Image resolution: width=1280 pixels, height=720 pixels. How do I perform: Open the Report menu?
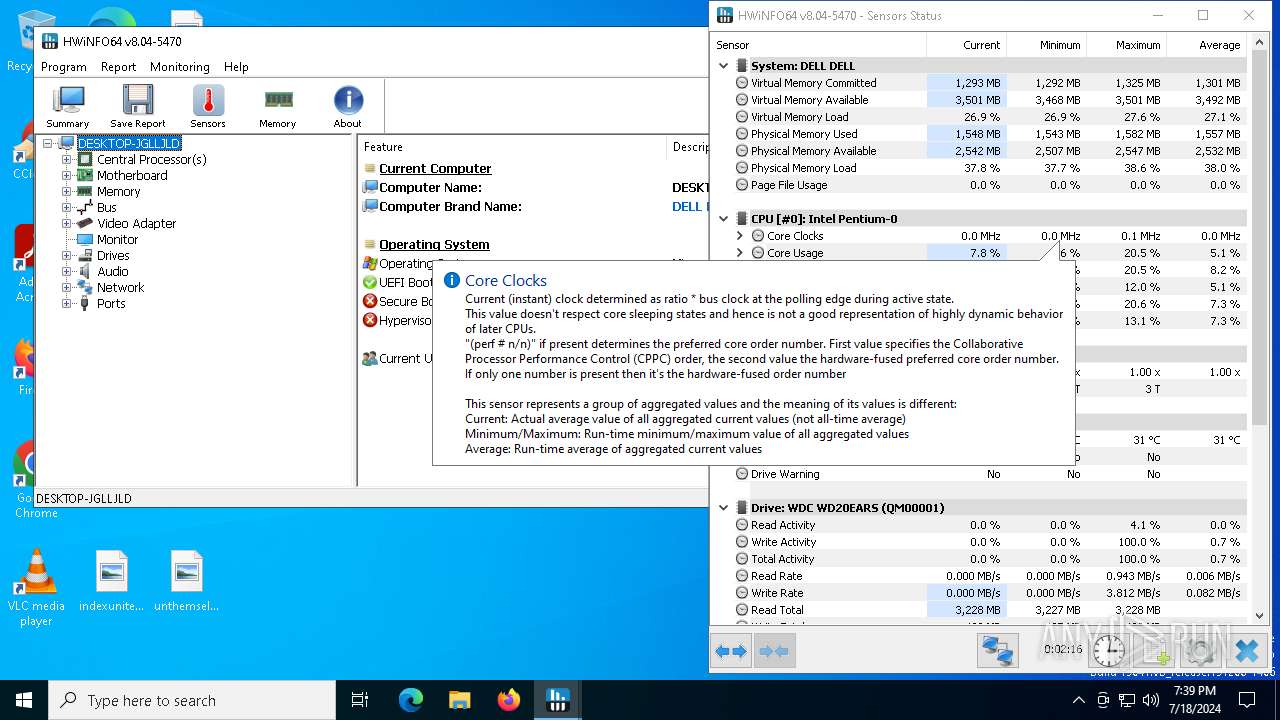pos(118,67)
